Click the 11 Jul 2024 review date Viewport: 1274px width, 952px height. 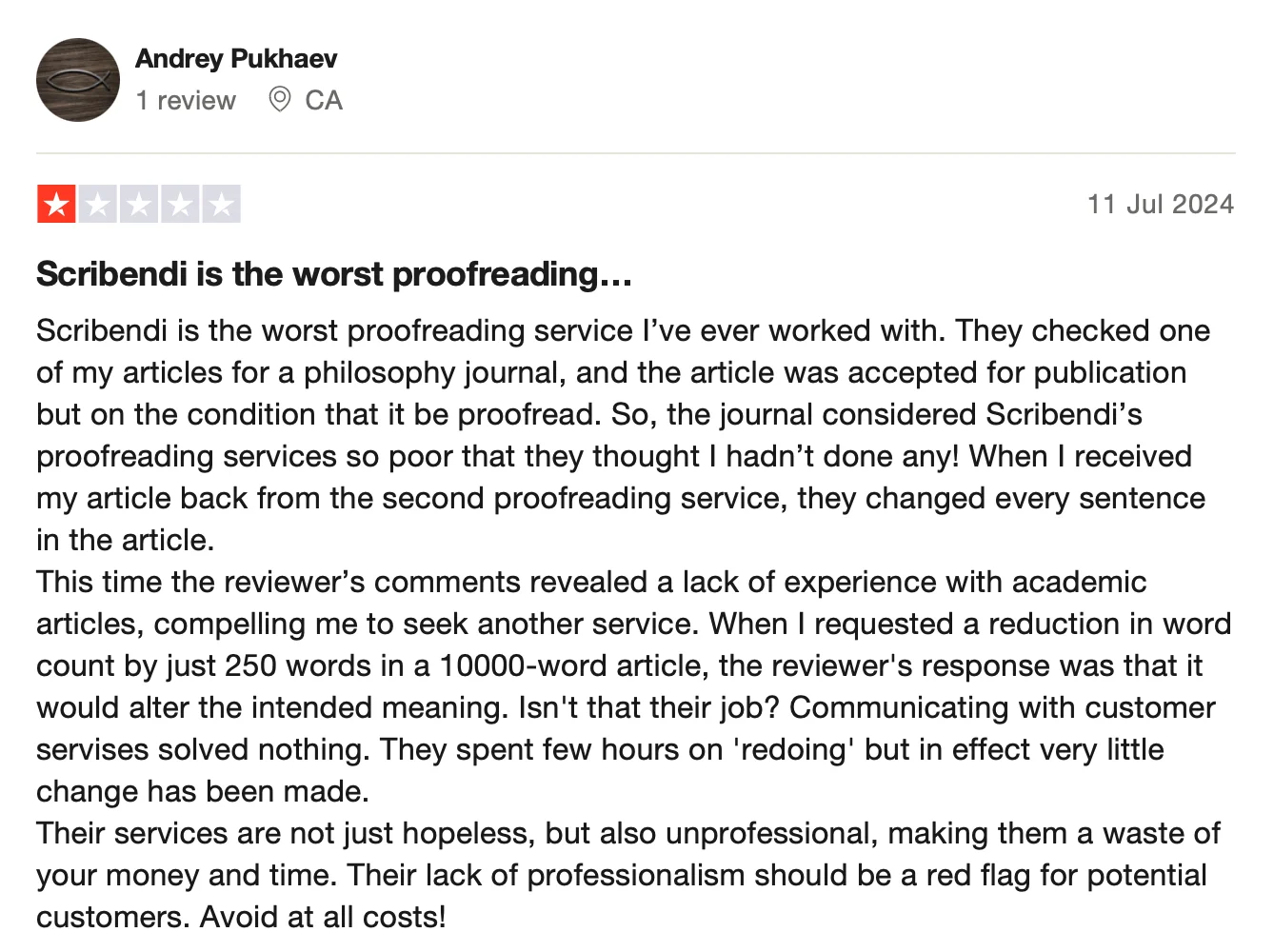[x=1160, y=205]
